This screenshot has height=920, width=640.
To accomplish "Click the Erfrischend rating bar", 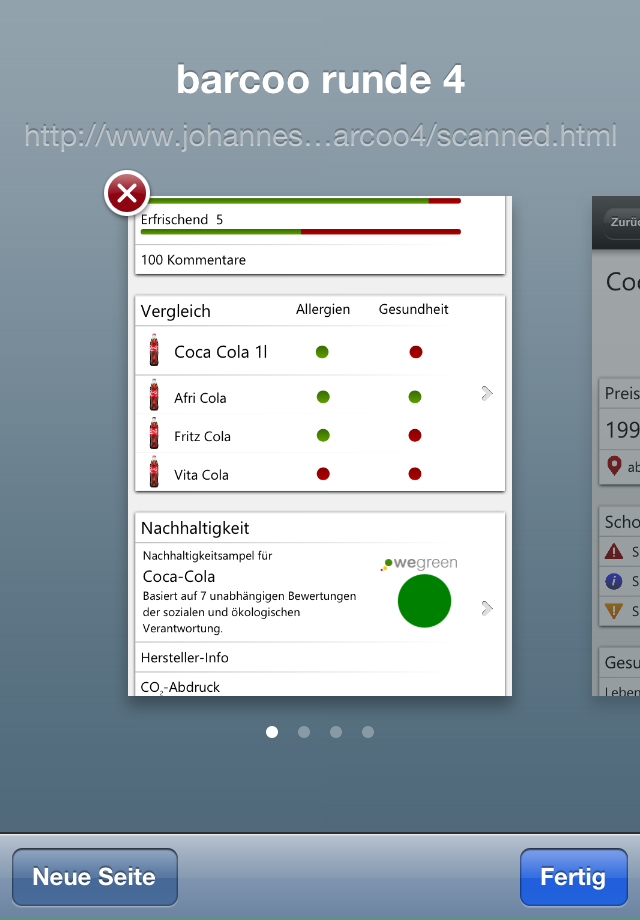I will coord(301,232).
